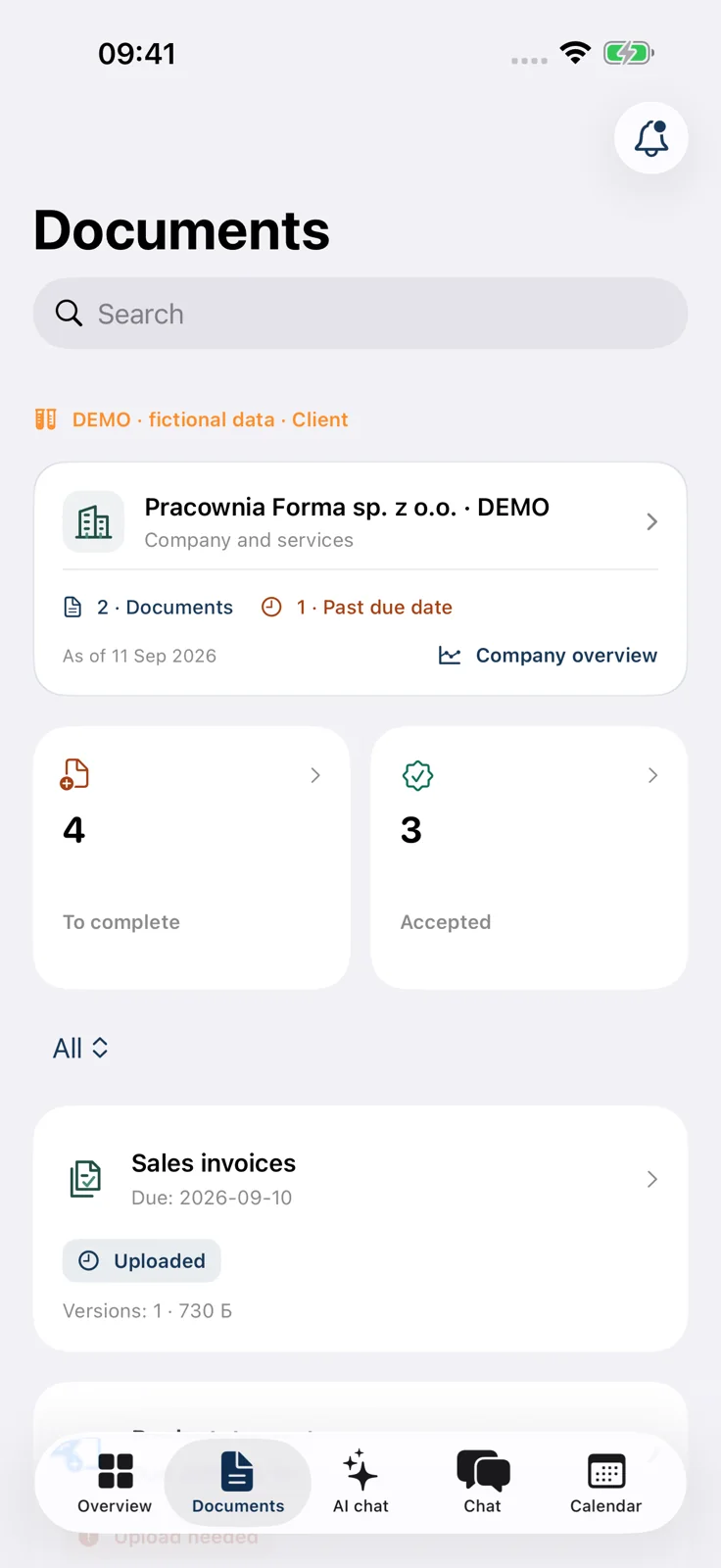Open the Calendar tab
The image size is (721, 1568).
click(x=606, y=1482)
